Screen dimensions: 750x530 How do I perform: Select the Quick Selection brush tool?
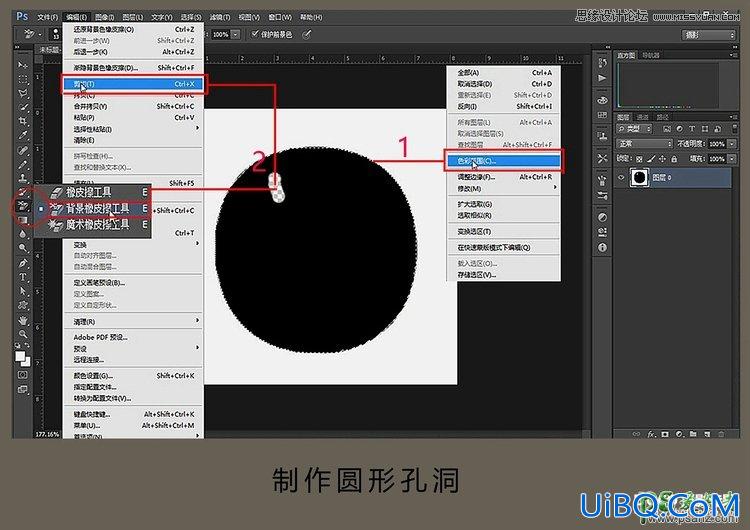[x=22, y=107]
